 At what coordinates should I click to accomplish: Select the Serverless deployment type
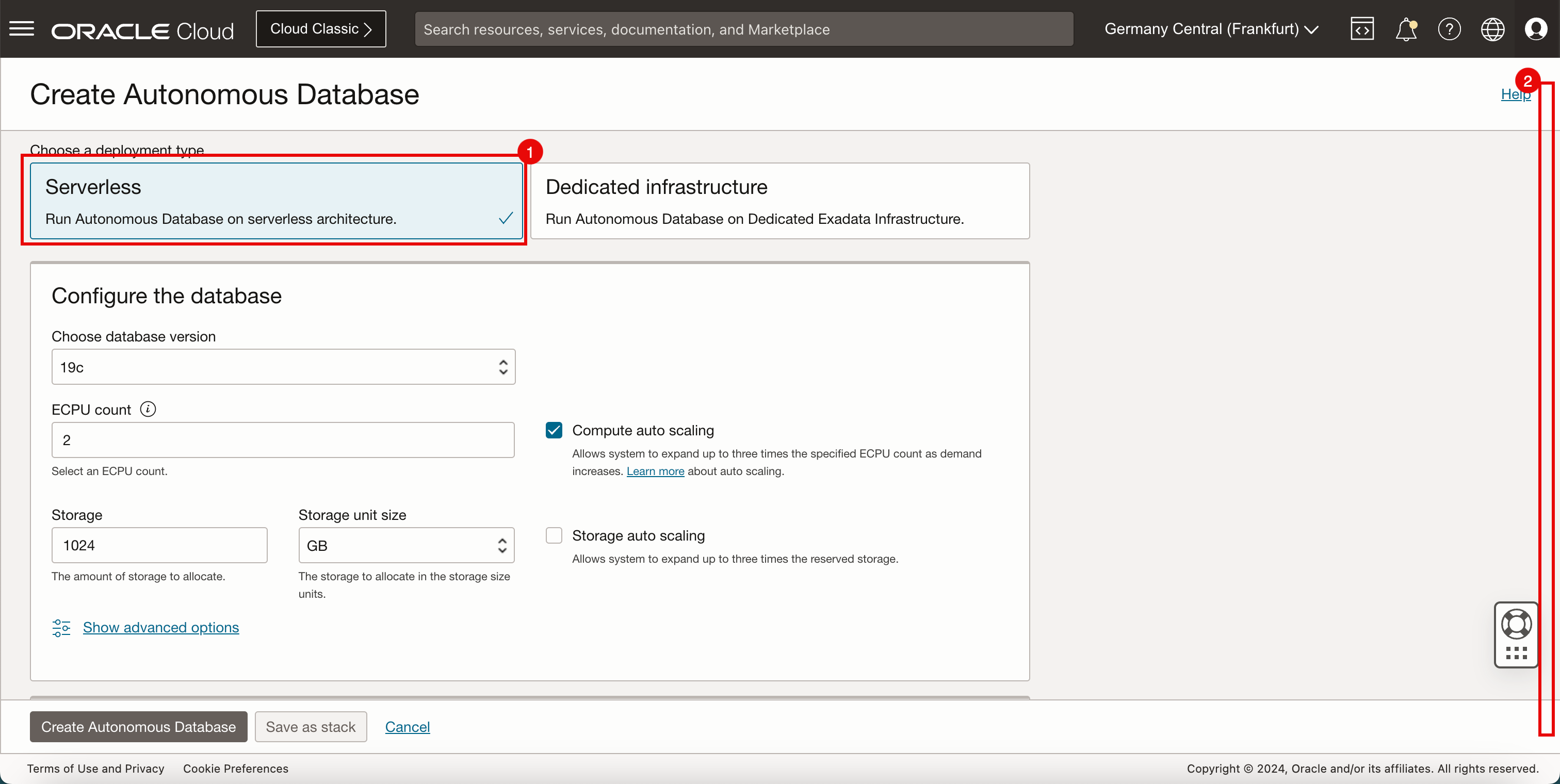coord(276,201)
